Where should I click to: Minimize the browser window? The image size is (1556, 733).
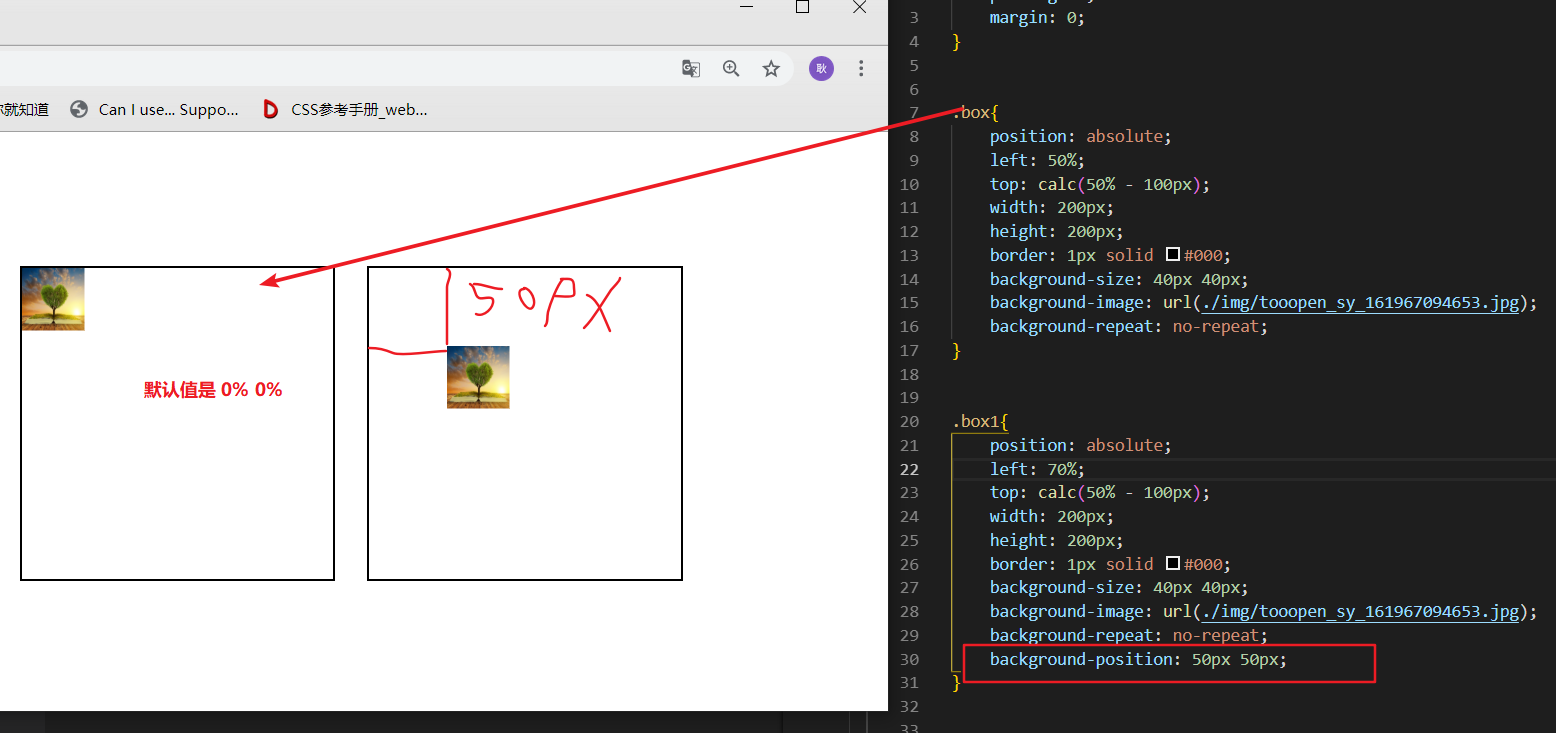746,7
